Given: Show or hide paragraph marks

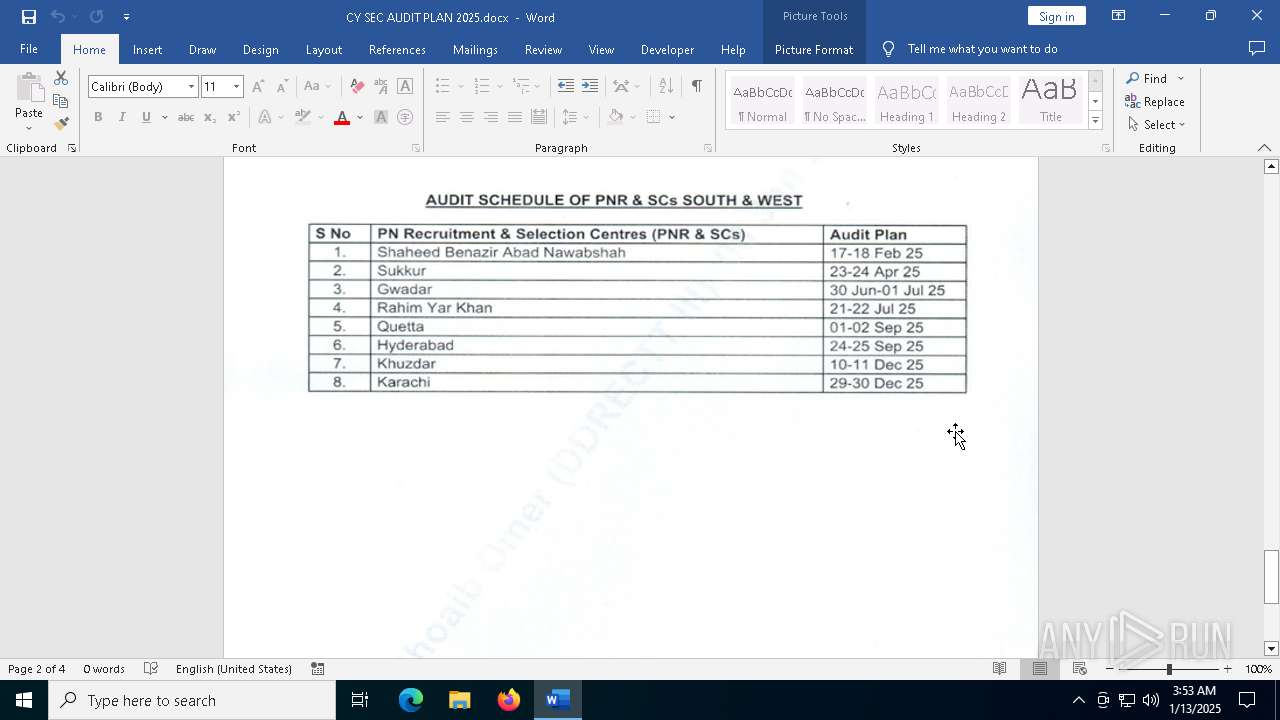Looking at the screenshot, I should coord(697,87).
